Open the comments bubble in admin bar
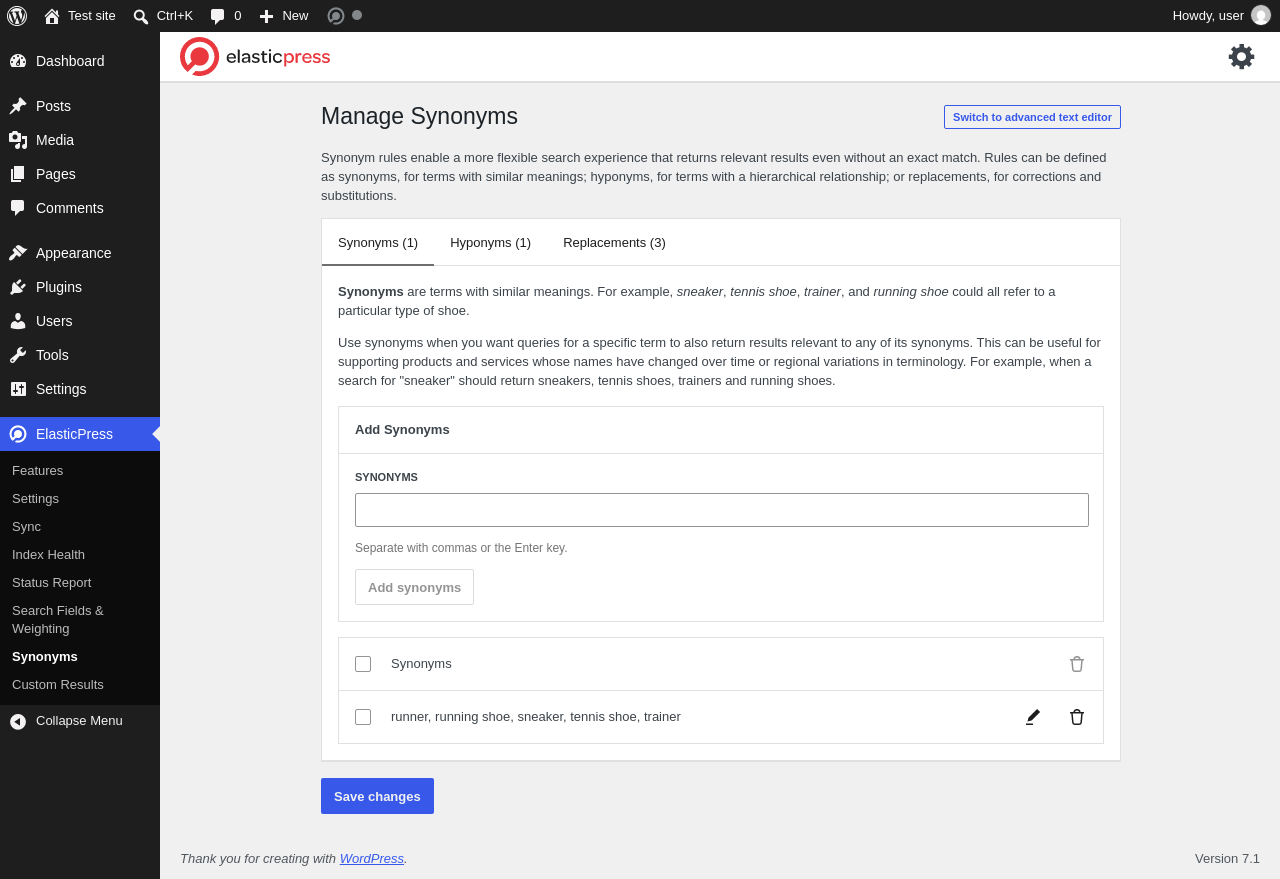1280x879 pixels. (226, 16)
